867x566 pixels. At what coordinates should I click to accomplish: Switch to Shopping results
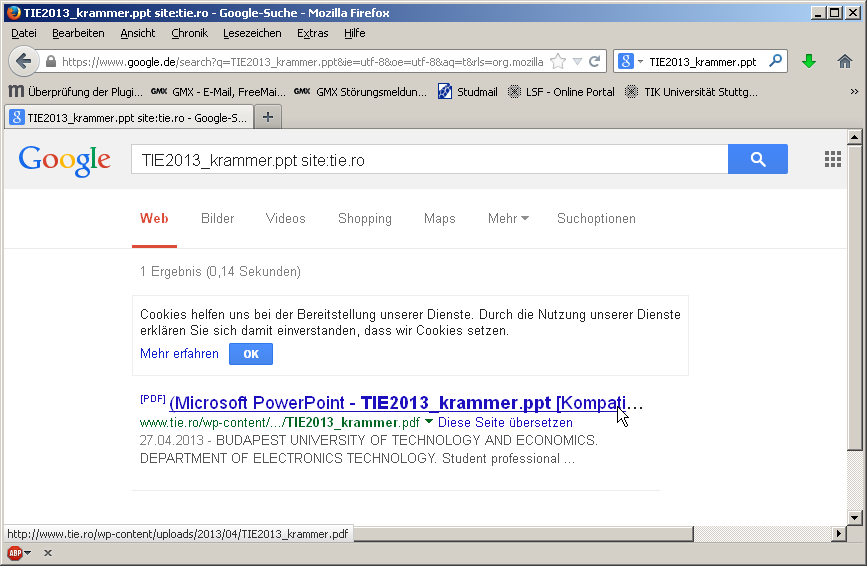(364, 219)
